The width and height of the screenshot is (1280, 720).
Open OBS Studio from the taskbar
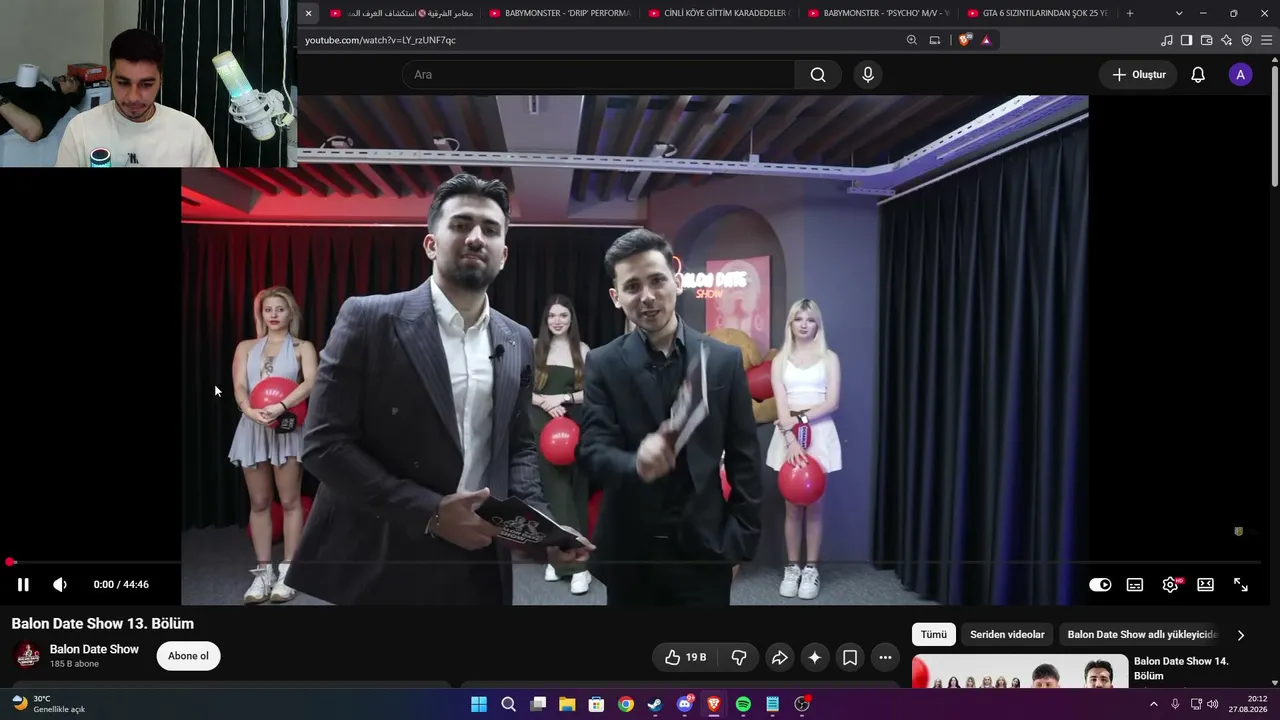802,704
